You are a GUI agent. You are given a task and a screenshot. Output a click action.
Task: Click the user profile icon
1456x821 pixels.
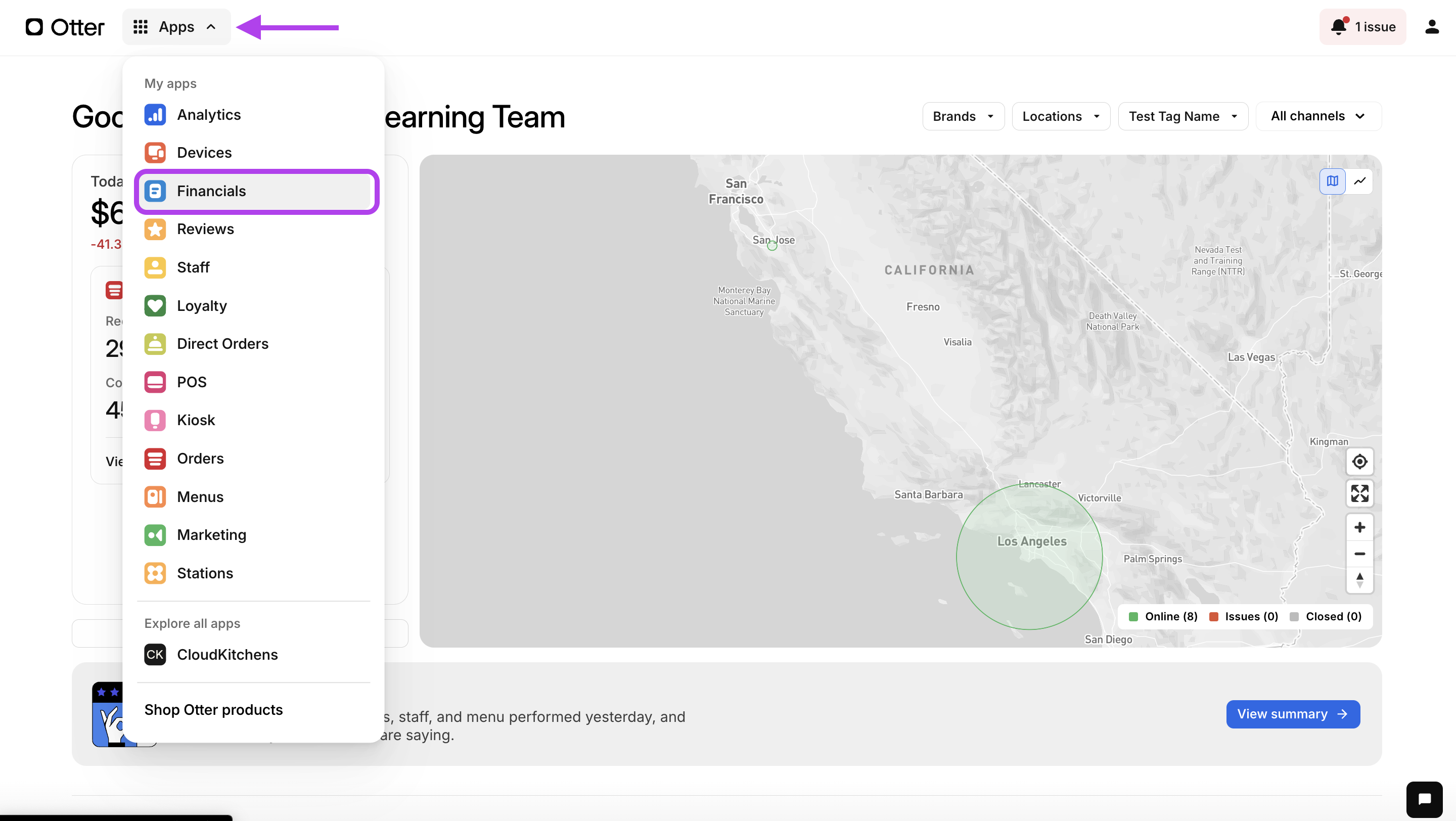[1431, 27]
